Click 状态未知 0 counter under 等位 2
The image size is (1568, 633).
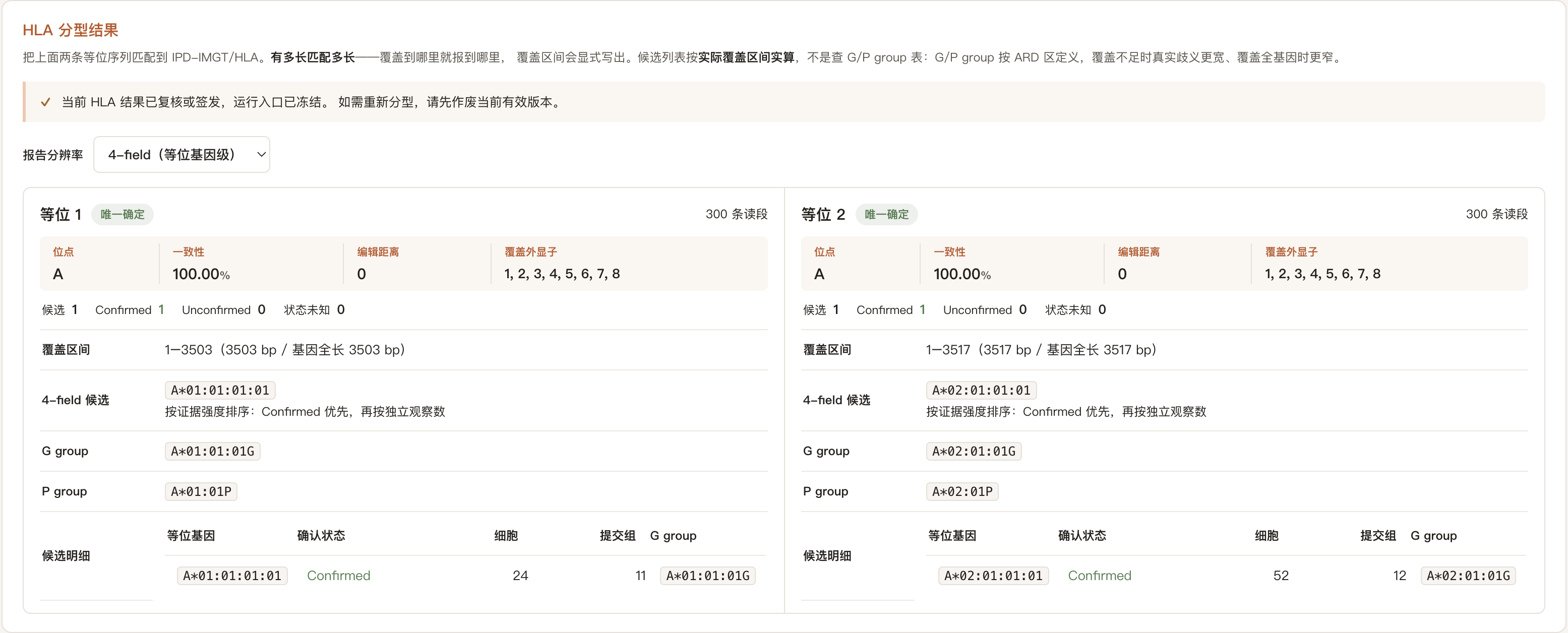1075,310
